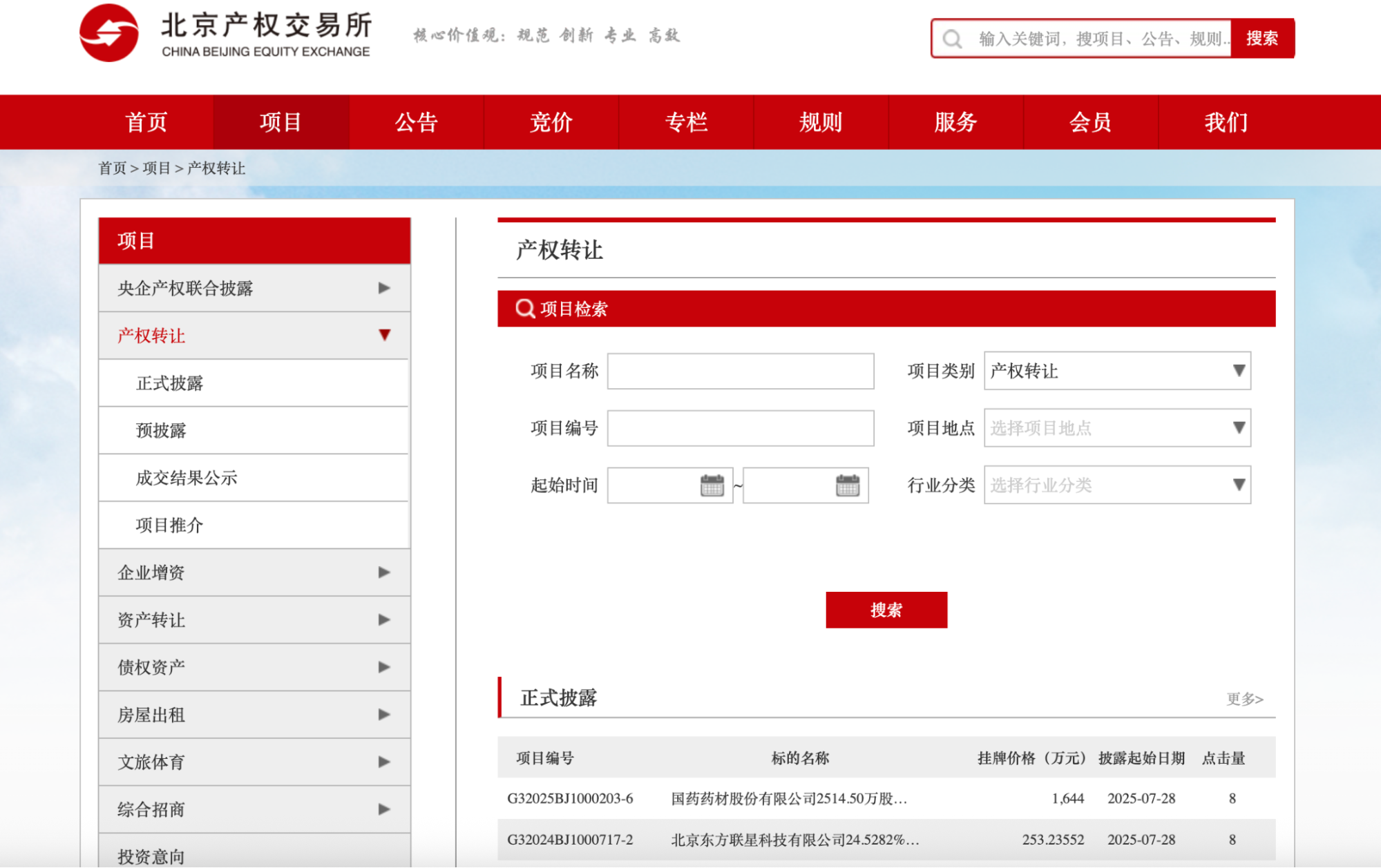Expand the 房屋出租 section
Viewport: 1381px width, 868px height.
click(384, 715)
